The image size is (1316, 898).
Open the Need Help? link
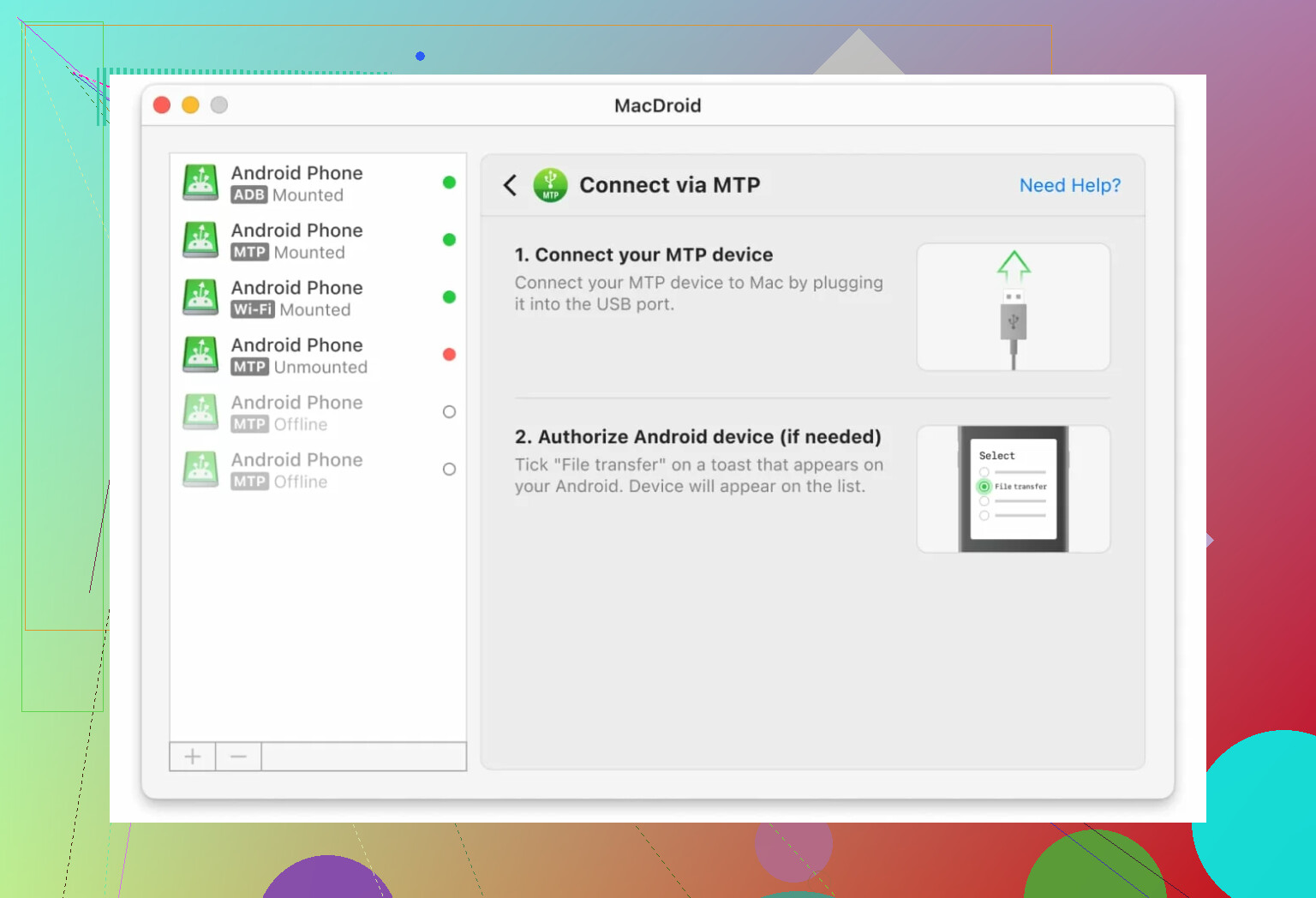(x=1069, y=185)
